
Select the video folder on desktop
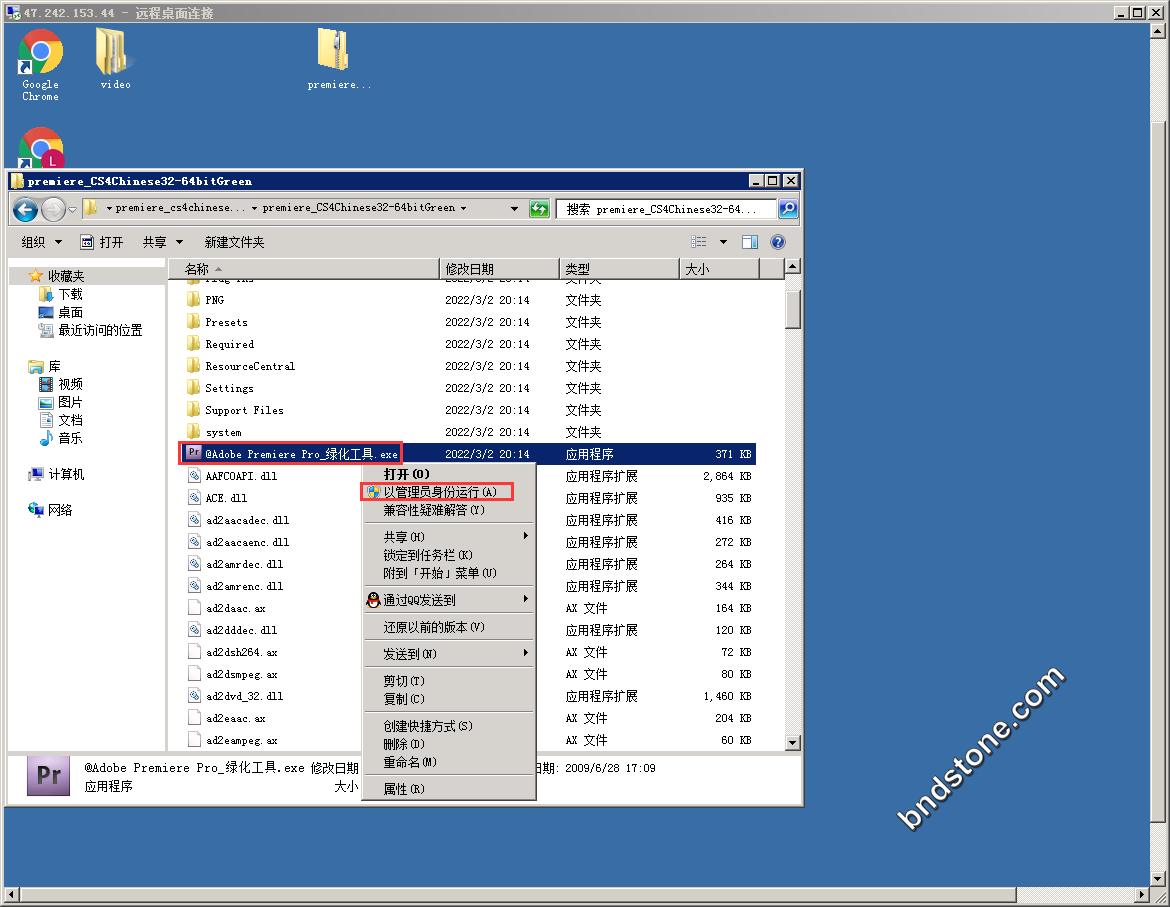click(115, 56)
